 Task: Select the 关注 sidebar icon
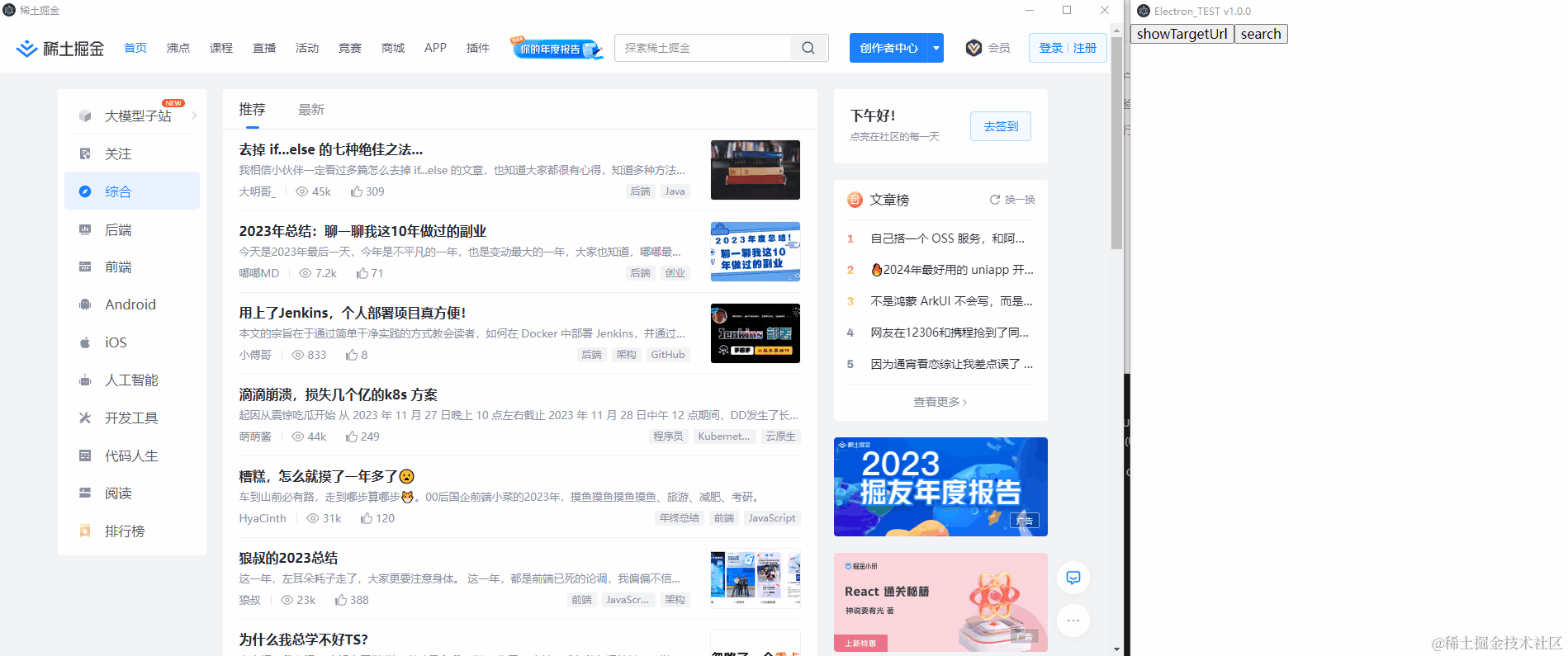85,153
